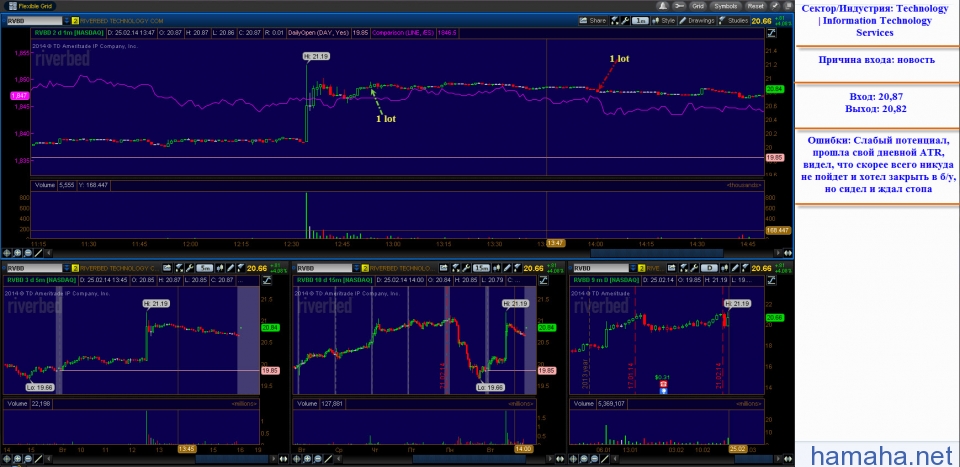The width and height of the screenshot is (960, 467).
Task: Click the 19.85 DailyOpen price label on main chart
Action: (x=774, y=157)
